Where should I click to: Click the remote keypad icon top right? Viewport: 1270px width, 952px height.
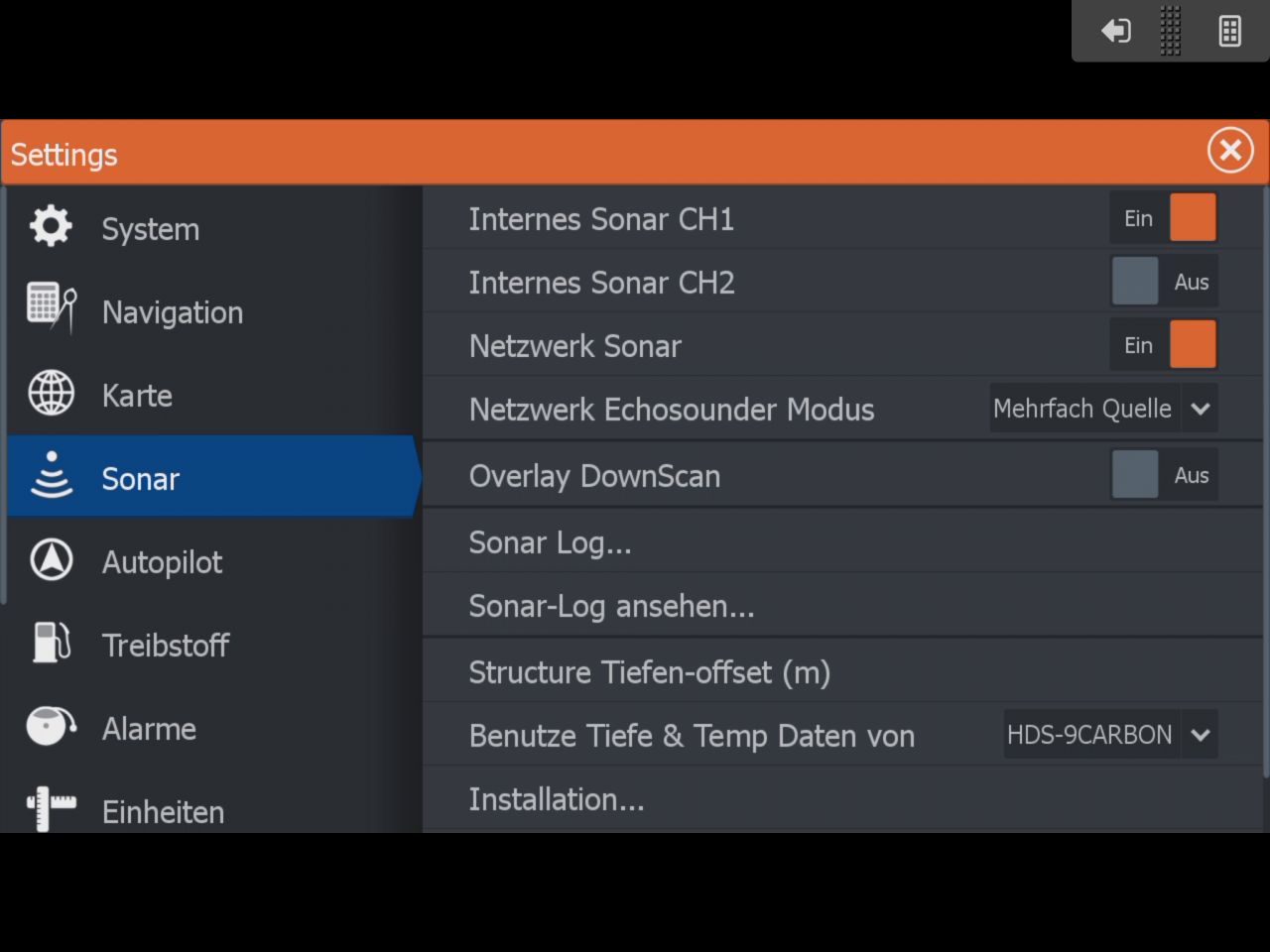[x=1230, y=32]
